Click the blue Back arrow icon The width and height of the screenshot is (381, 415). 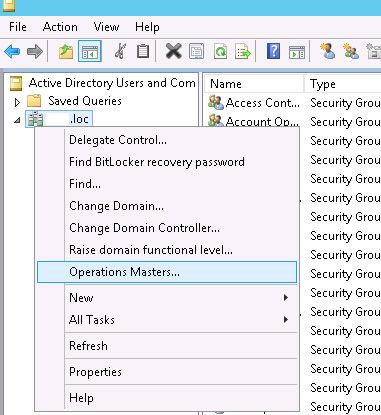pyautogui.click(x=12, y=52)
